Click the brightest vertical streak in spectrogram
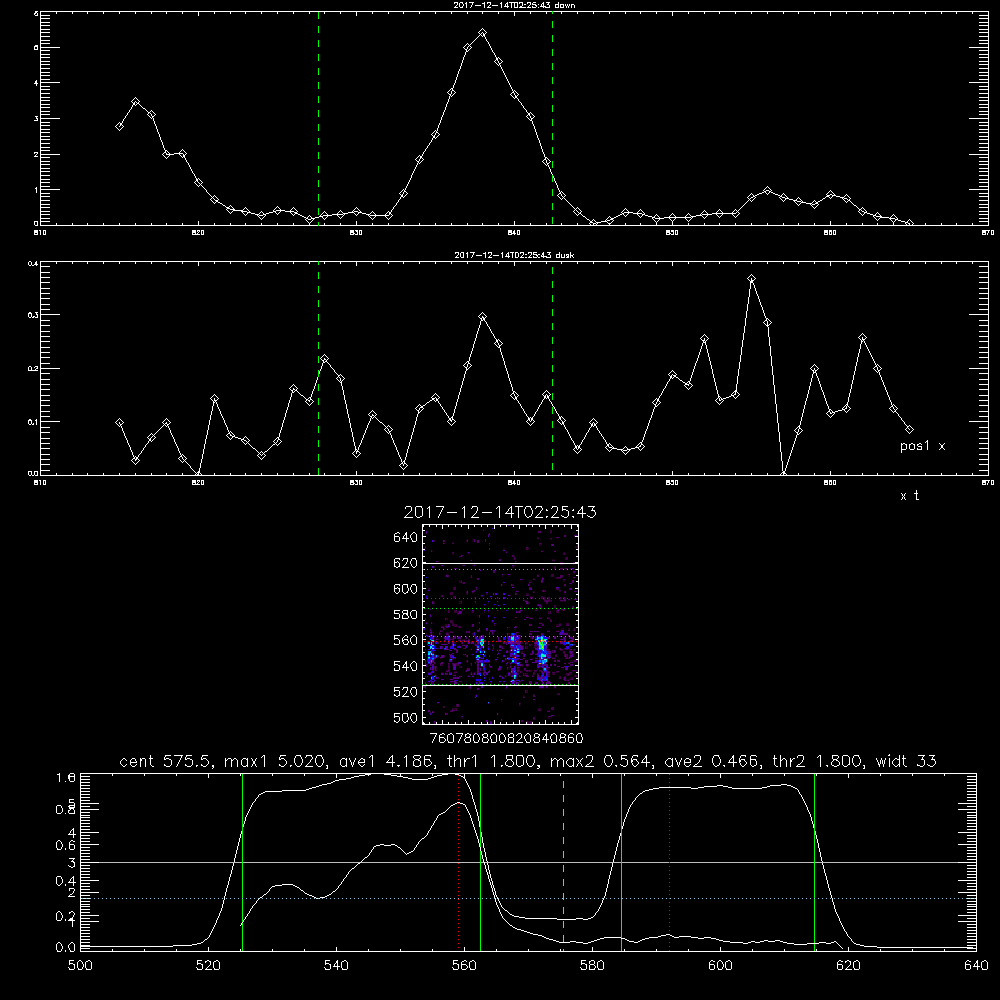This screenshot has width=1000, height=1000. click(542, 658)
